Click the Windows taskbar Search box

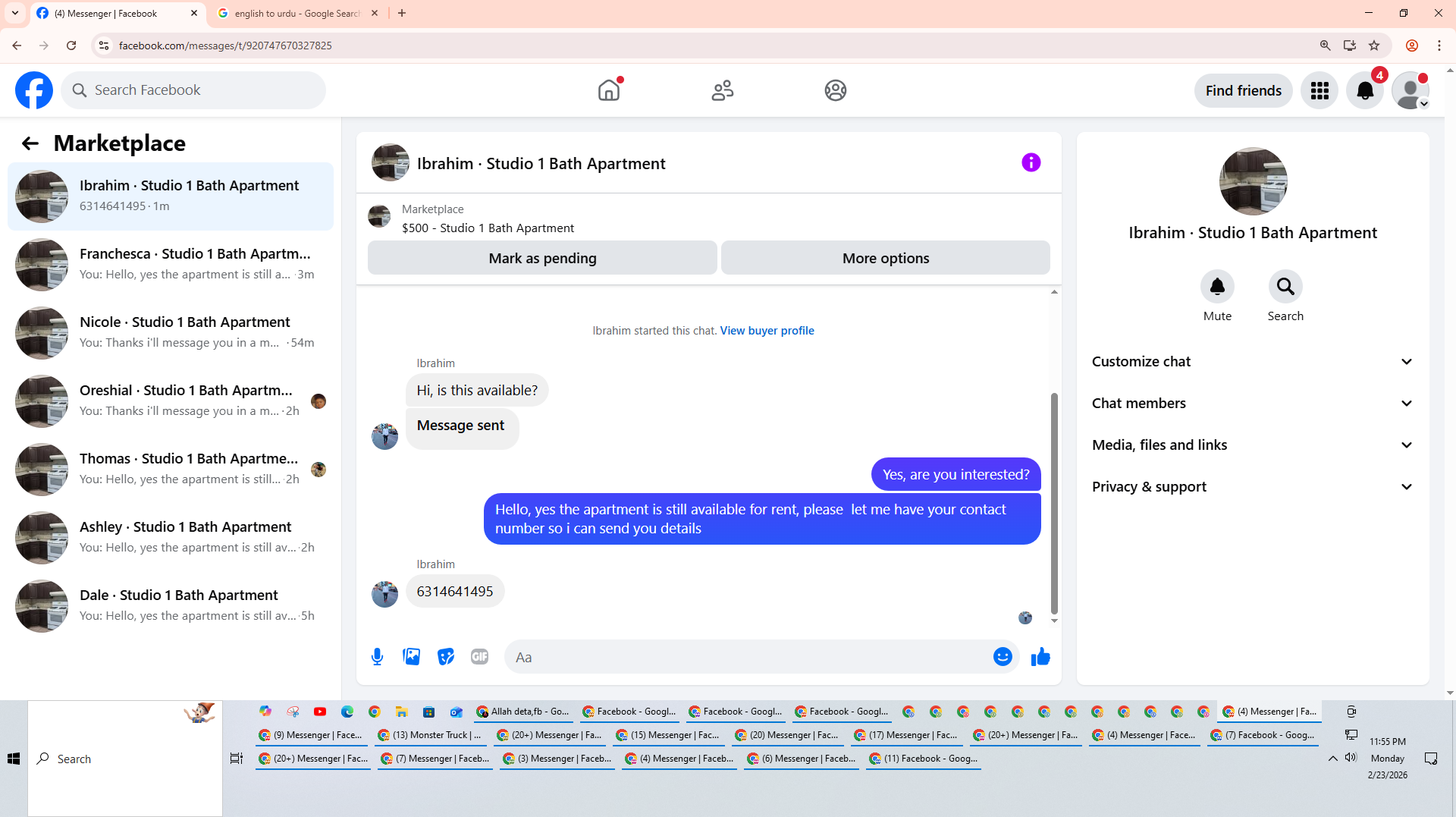click(125, 759)
